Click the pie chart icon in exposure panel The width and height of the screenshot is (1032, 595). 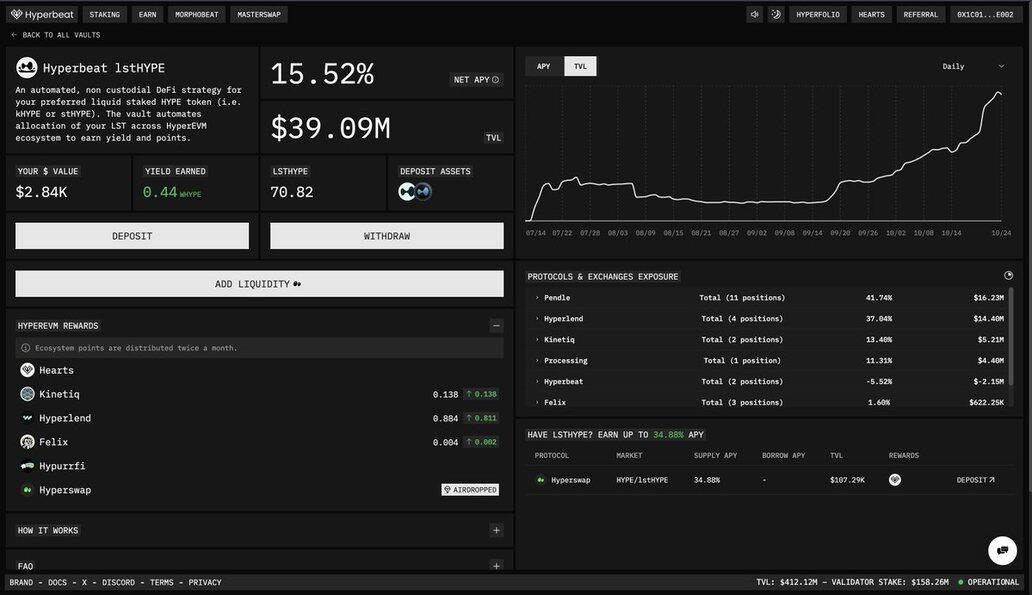(x=1008, y=276)
